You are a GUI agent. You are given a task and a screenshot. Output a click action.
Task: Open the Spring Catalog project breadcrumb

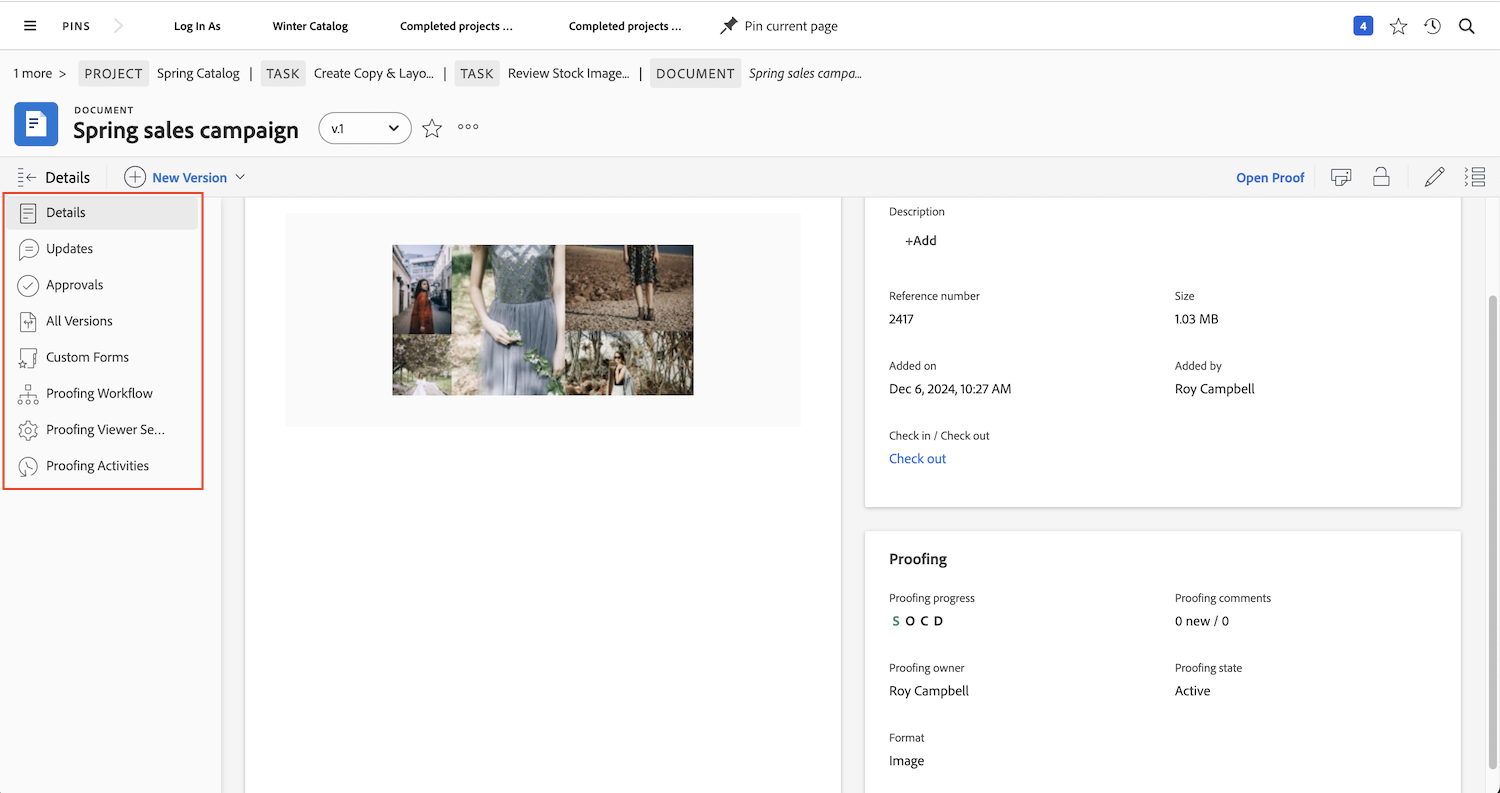[x=198, y=72]
